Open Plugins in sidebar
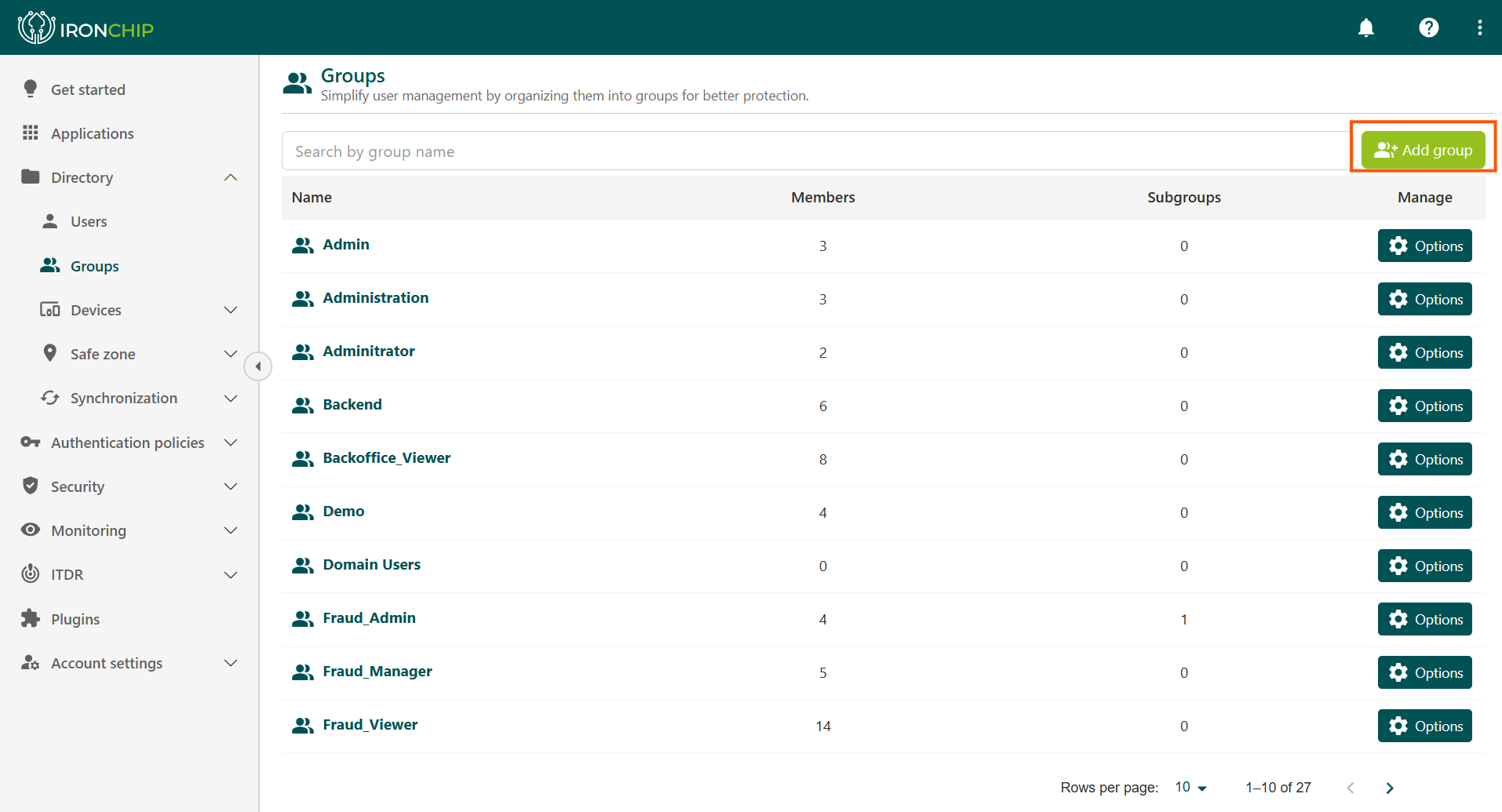This screenshot has width=1502, height=812. (x=75, y=619)
